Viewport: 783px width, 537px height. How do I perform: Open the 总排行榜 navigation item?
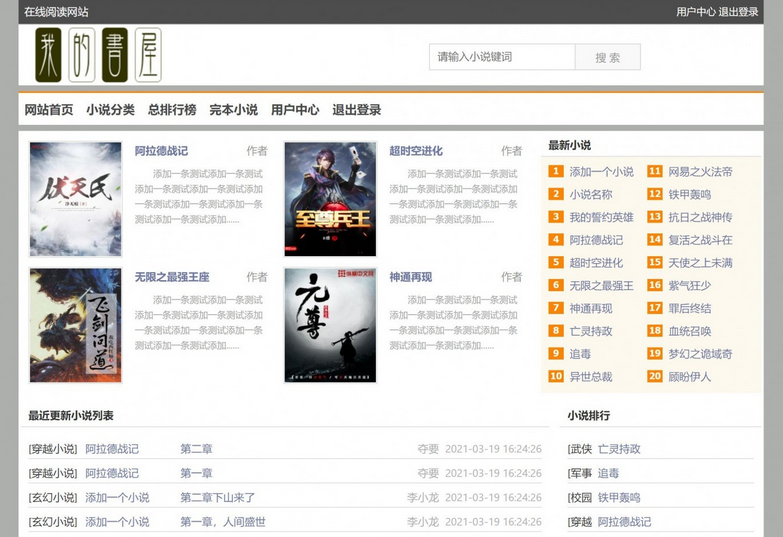pos(172,110)
